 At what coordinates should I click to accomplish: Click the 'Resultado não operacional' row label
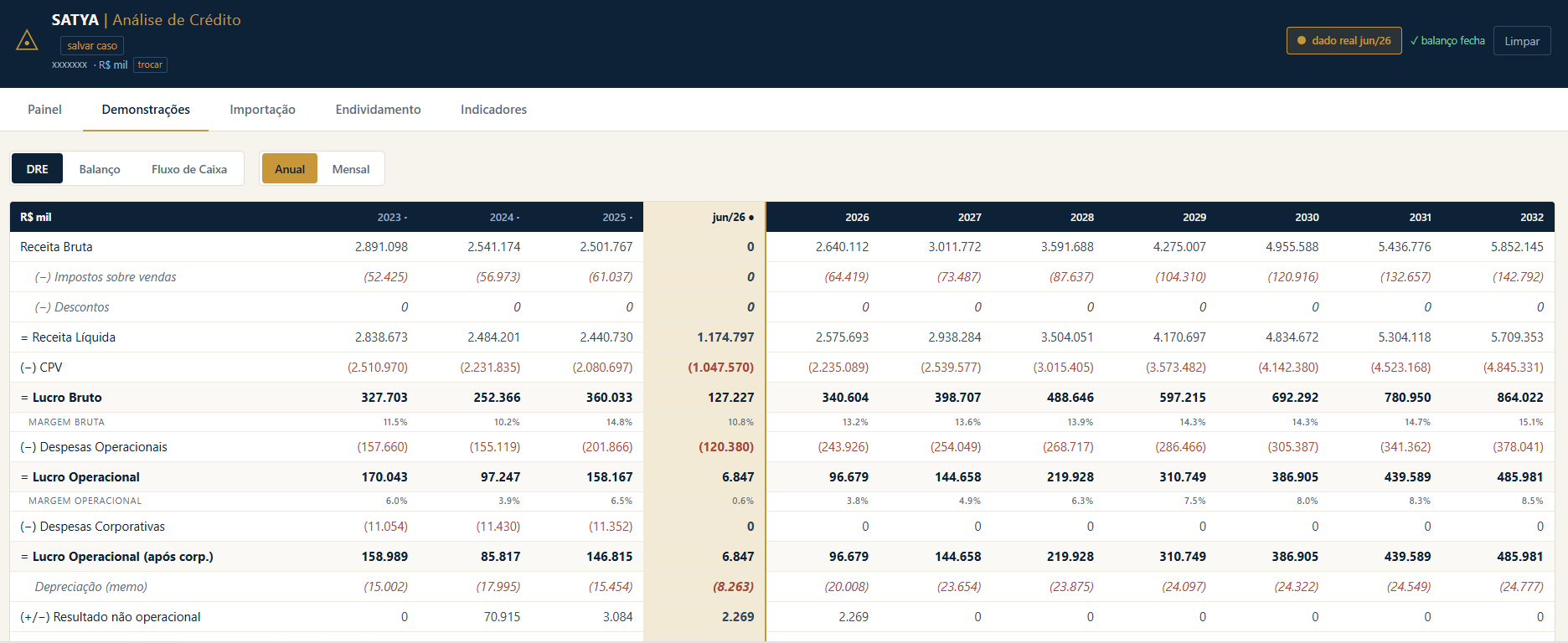[111, 617]
